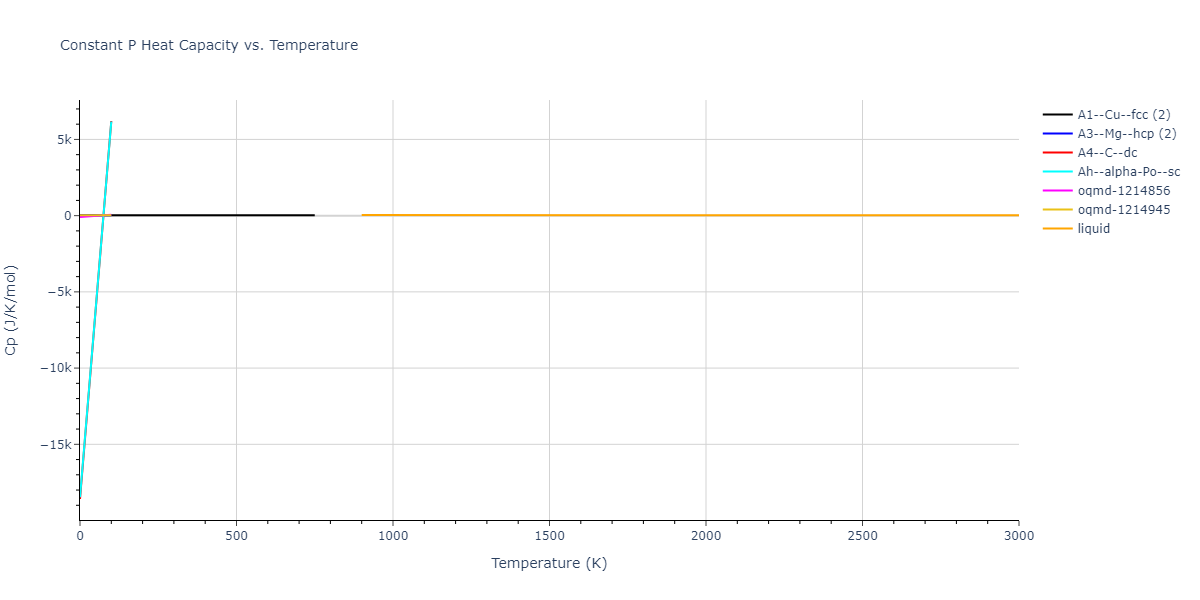The height and width of the screenshot is (600, 1200).
Task: Click the 'Temperature (K)' x-axis title
Action: pyautogui.click(x=549, y=563)
